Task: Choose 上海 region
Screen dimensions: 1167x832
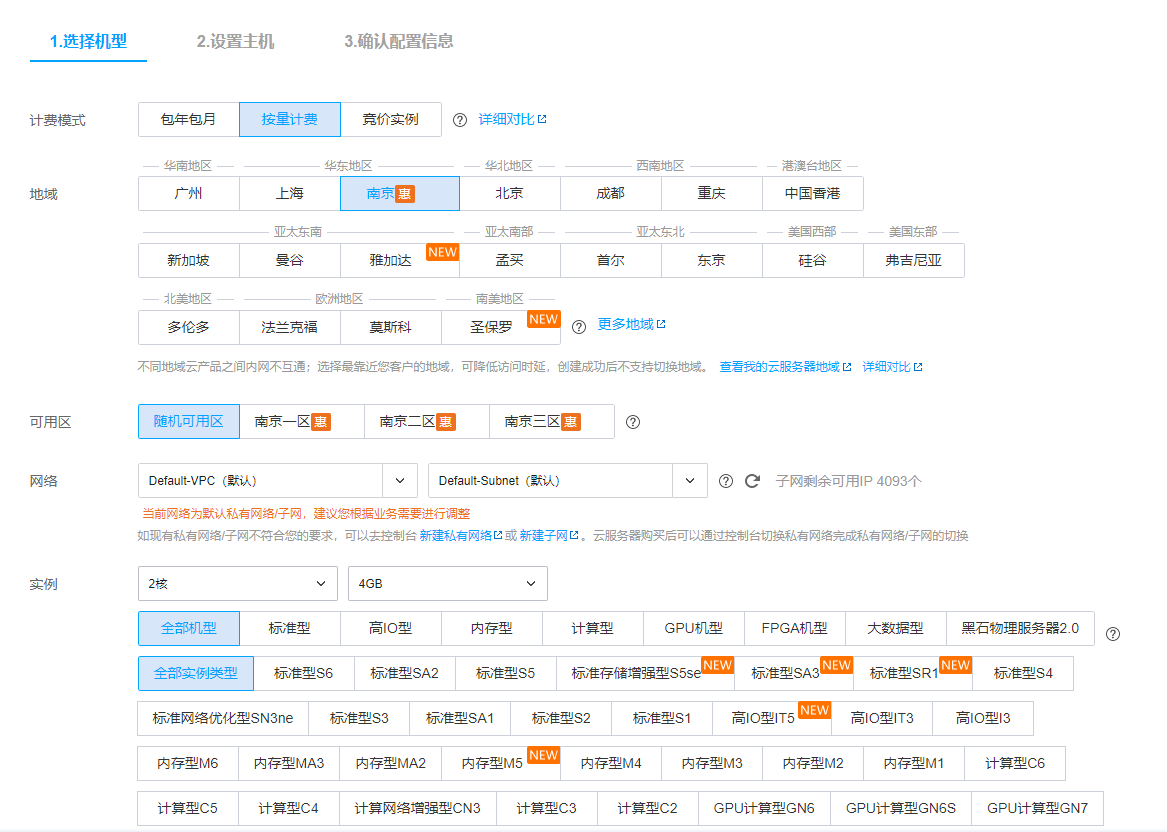Action: click(x=289, y=194)
